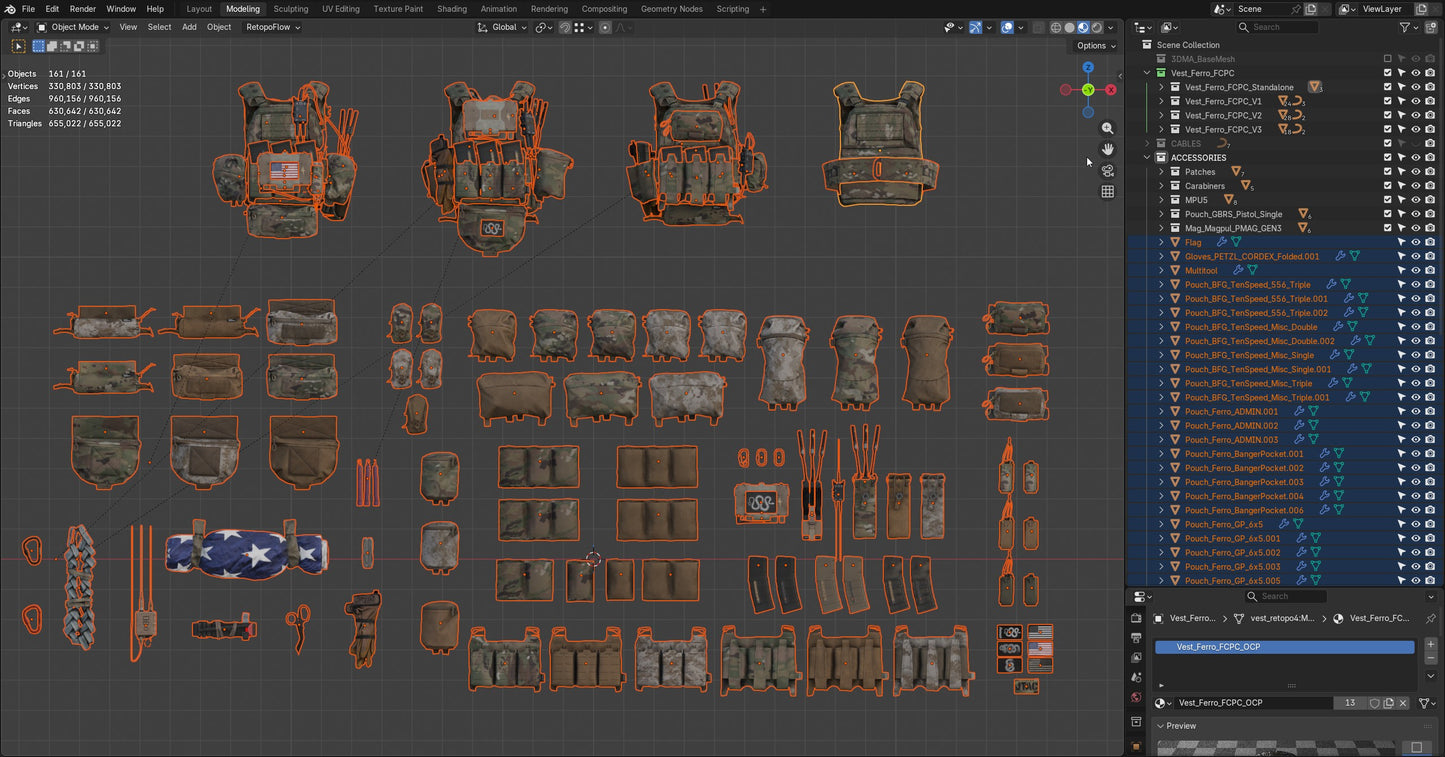Open Render Properties via the camera-back icon
This screenshot has width=1445, height=757.
tap(1136, 618)
